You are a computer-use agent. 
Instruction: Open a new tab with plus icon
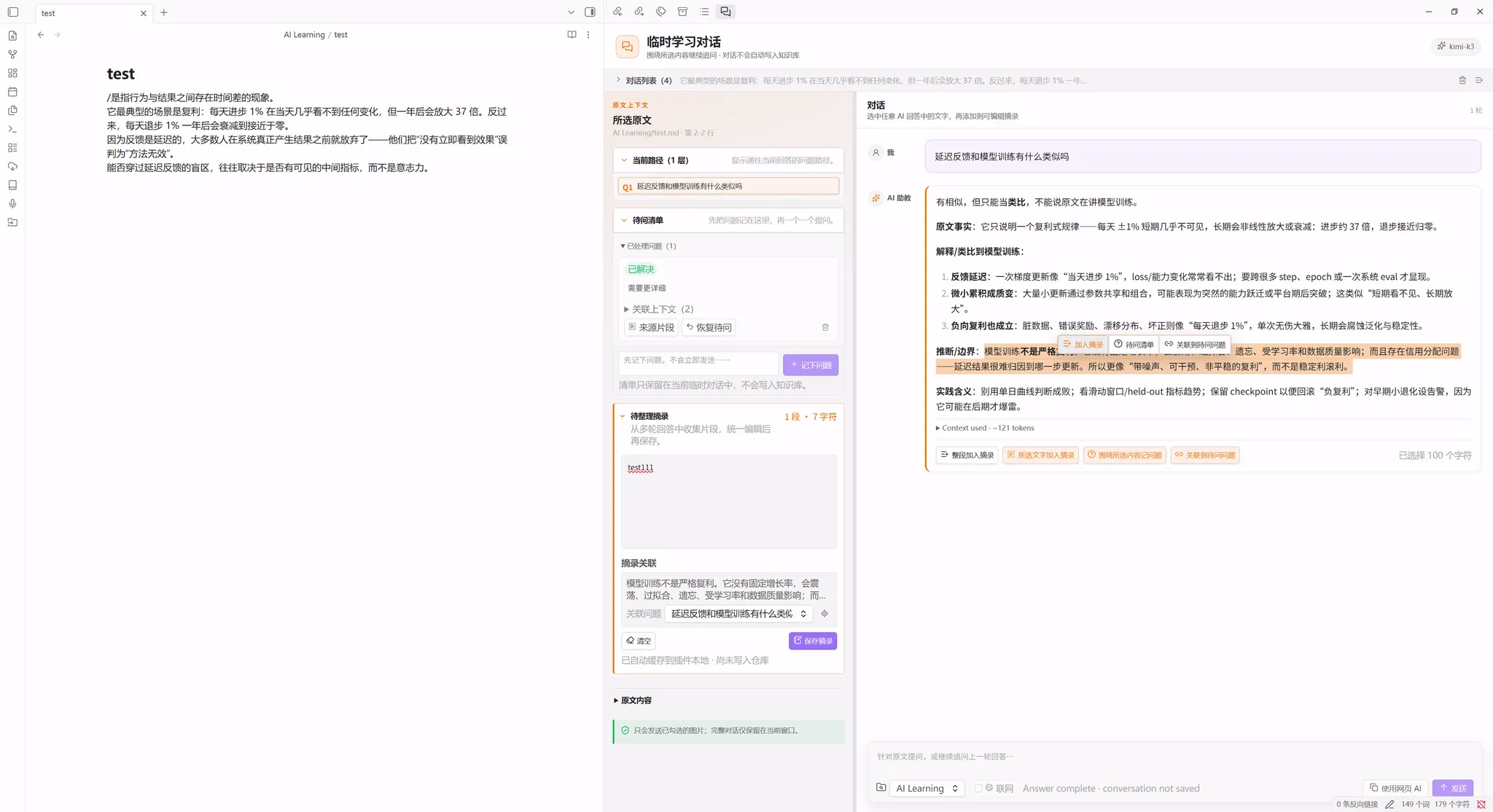(x=164, y=12)
